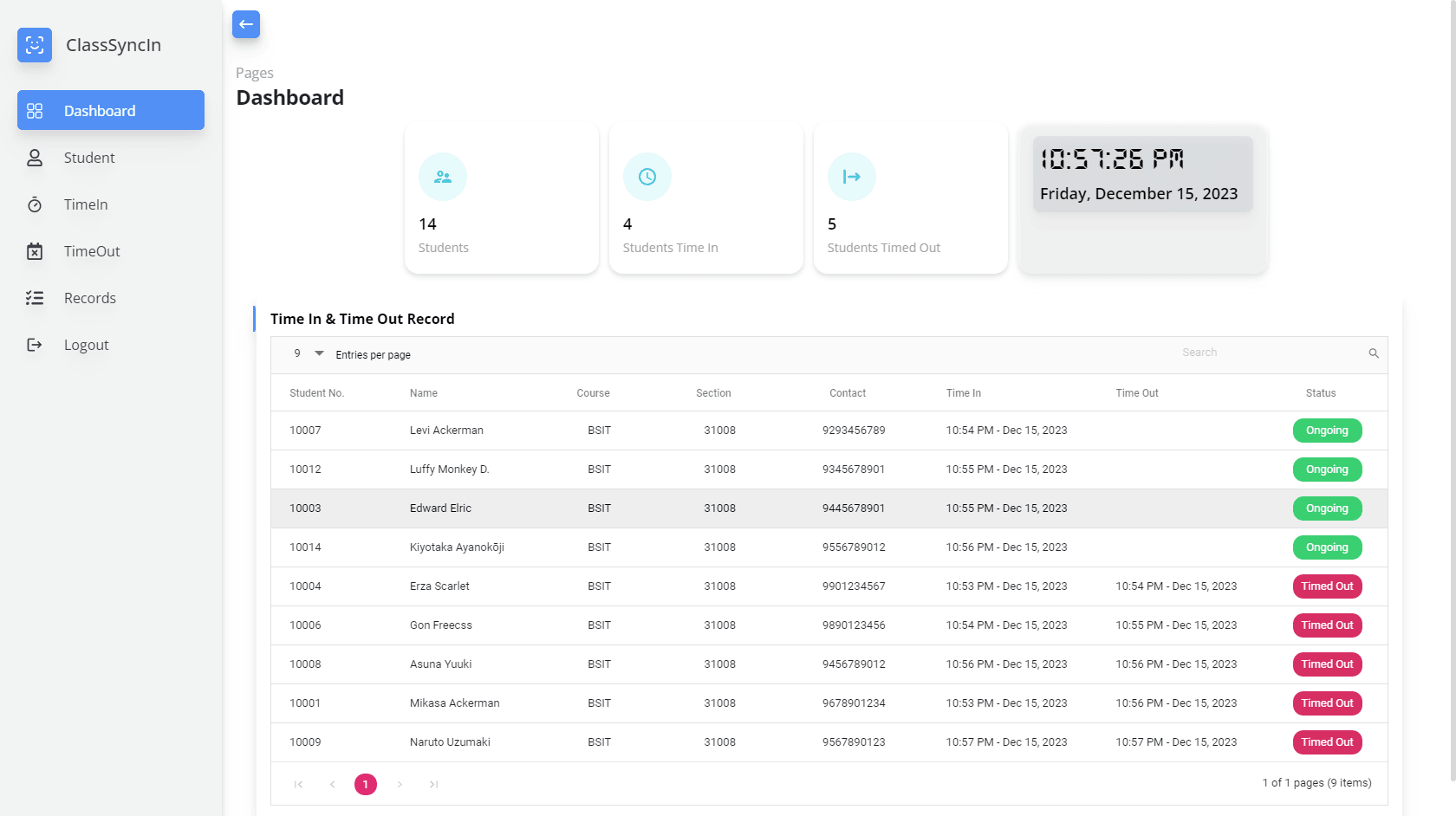Click the Students card people icon
Image resolution: width=1456 pixels, height=816 pixels.
point(443,177)
